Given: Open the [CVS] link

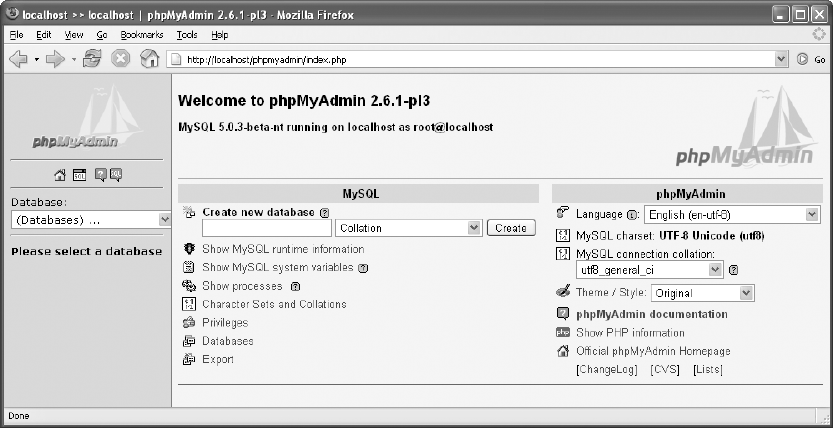Looking at the screenshot, I should [665, 370].
